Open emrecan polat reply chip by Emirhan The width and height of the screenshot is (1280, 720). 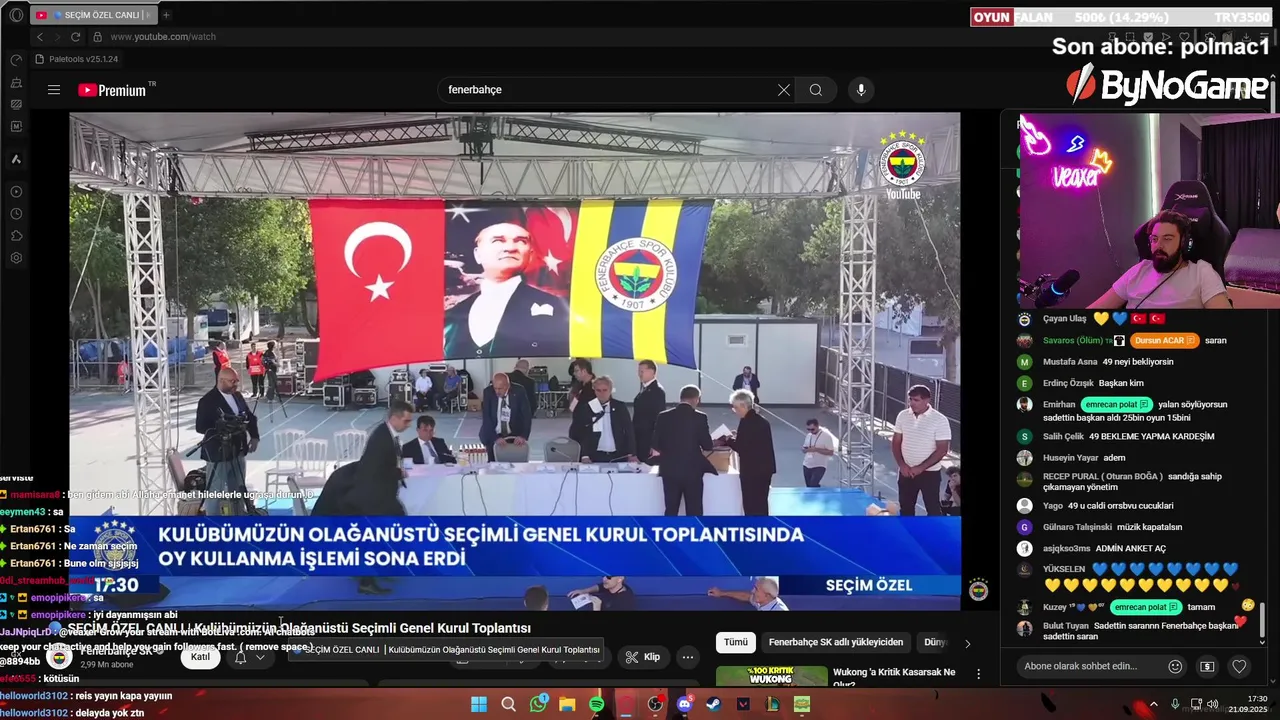1116,404
